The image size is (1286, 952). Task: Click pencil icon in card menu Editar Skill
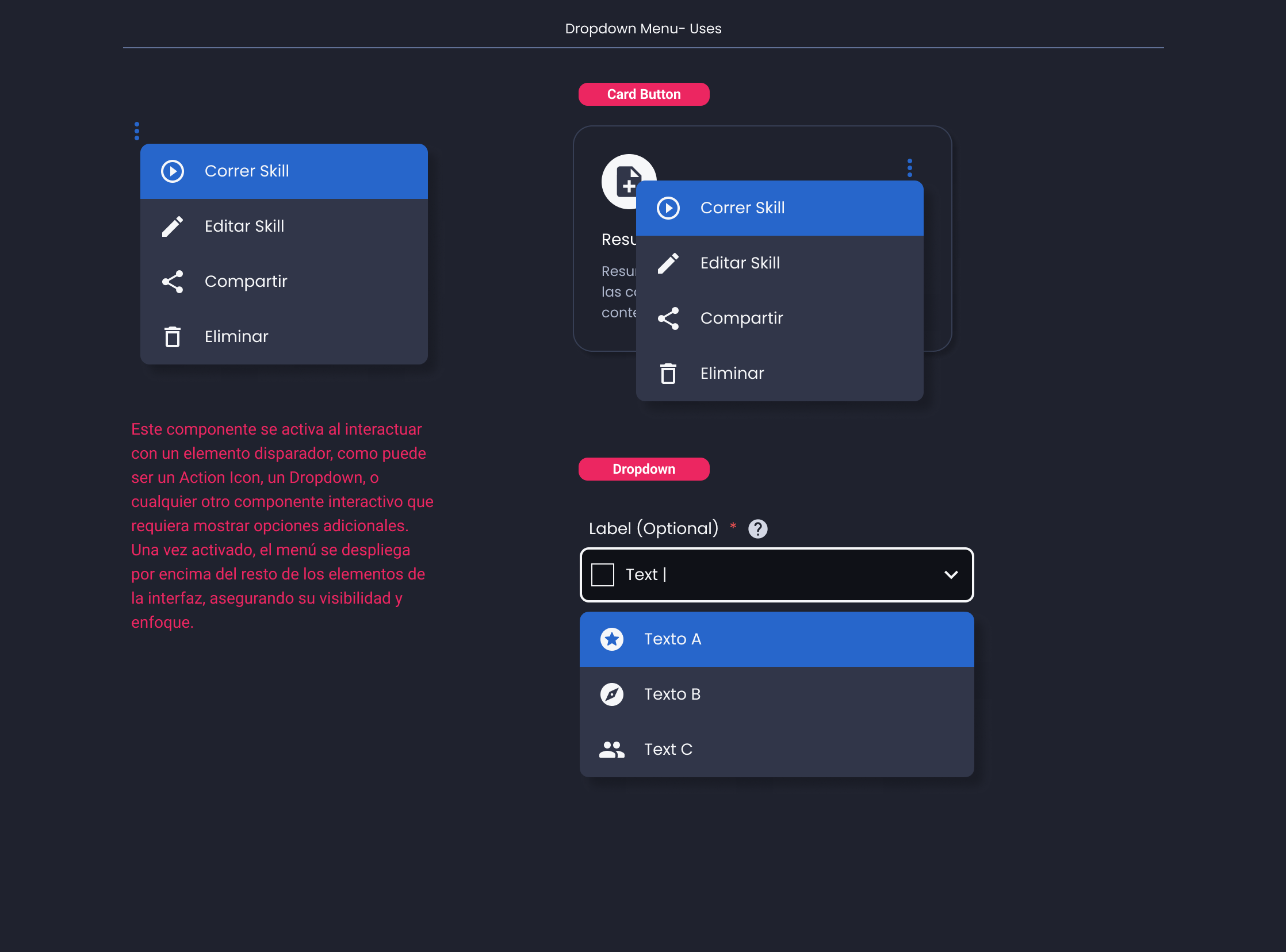click(668, 263)
